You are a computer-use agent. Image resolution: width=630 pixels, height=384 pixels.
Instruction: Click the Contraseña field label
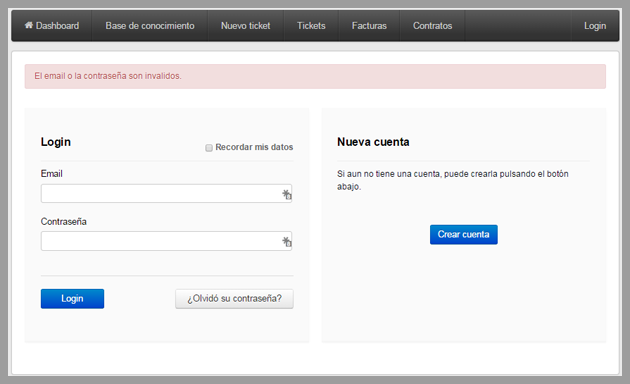(63, 221)
